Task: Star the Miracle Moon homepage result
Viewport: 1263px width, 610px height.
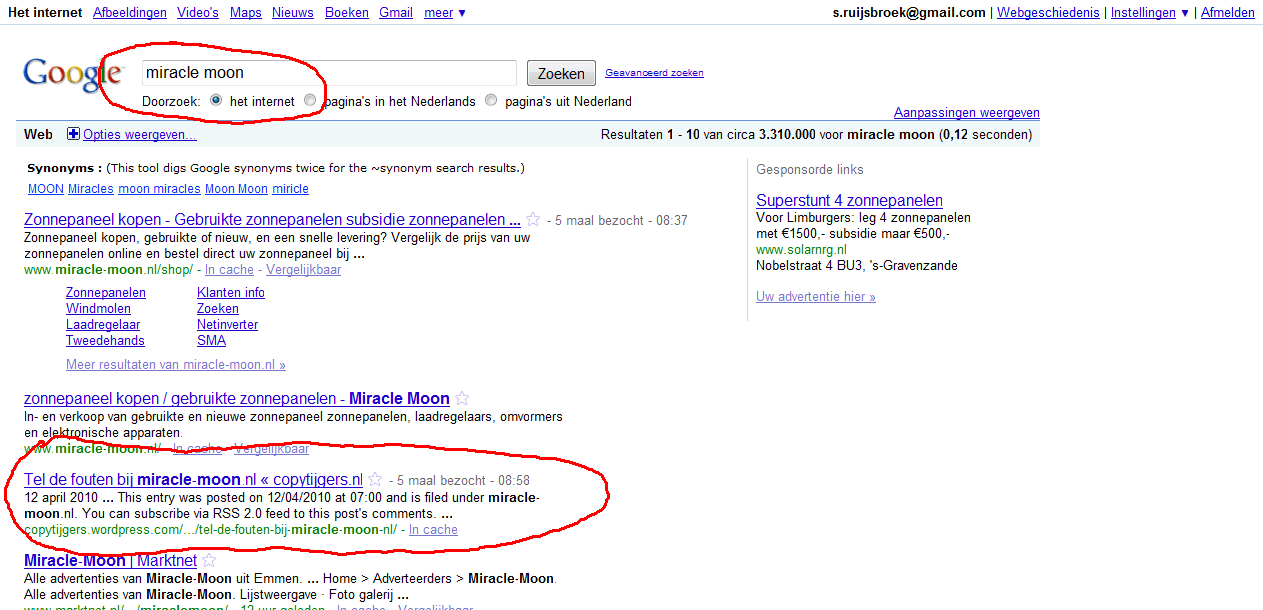Action: pos(462,398)
